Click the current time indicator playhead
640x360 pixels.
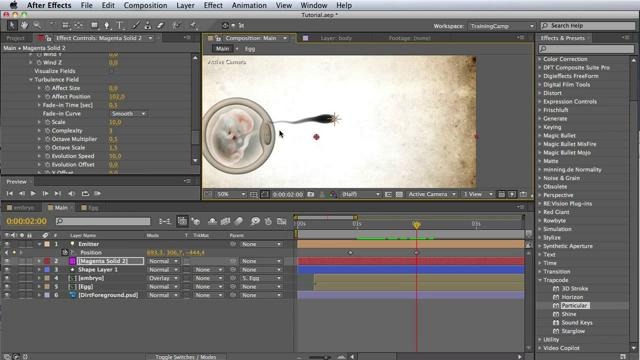point(416,225)
